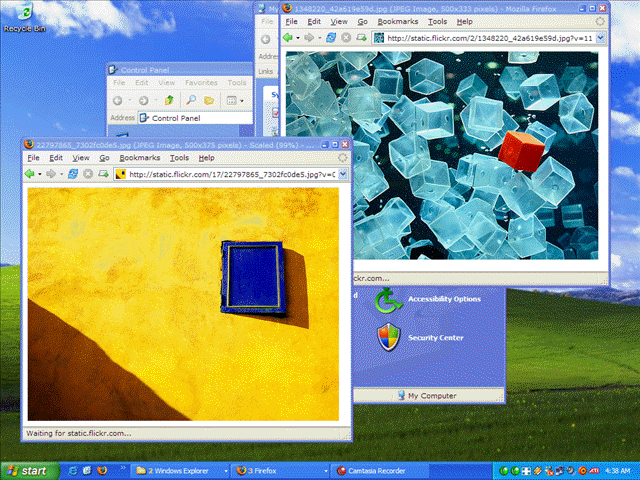The height and width of the screenshot is (480, 640).
Task: Open Security Center shield icon
Action: (389, 337)
